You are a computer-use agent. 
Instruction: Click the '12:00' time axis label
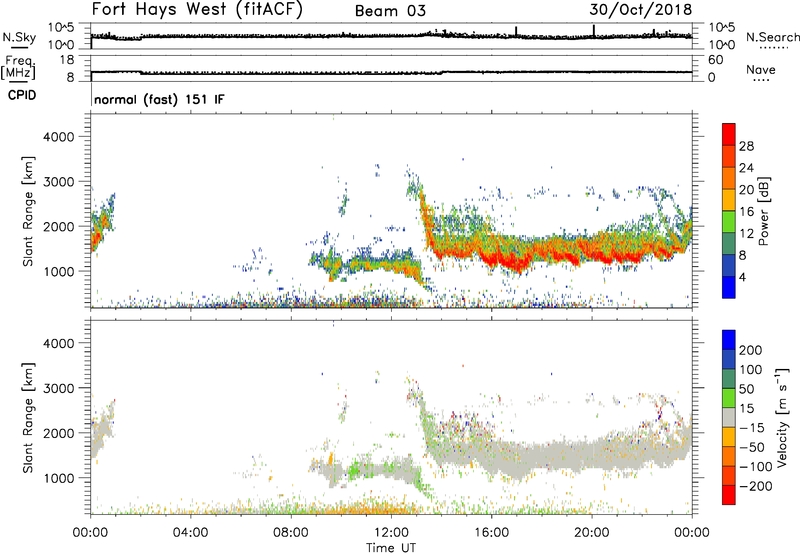391,533
